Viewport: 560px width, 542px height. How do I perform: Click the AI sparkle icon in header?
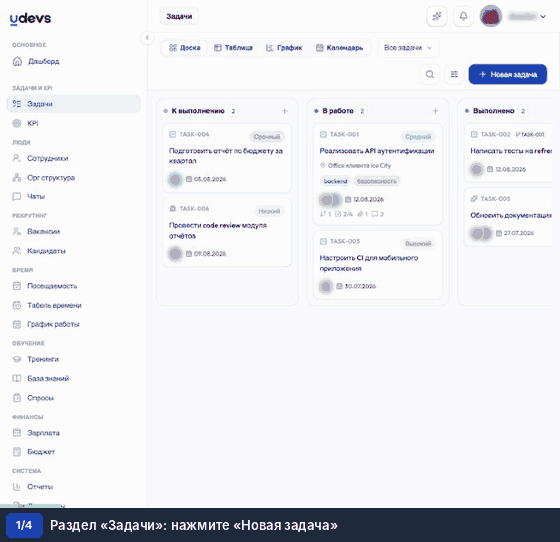tap(437, 16)
